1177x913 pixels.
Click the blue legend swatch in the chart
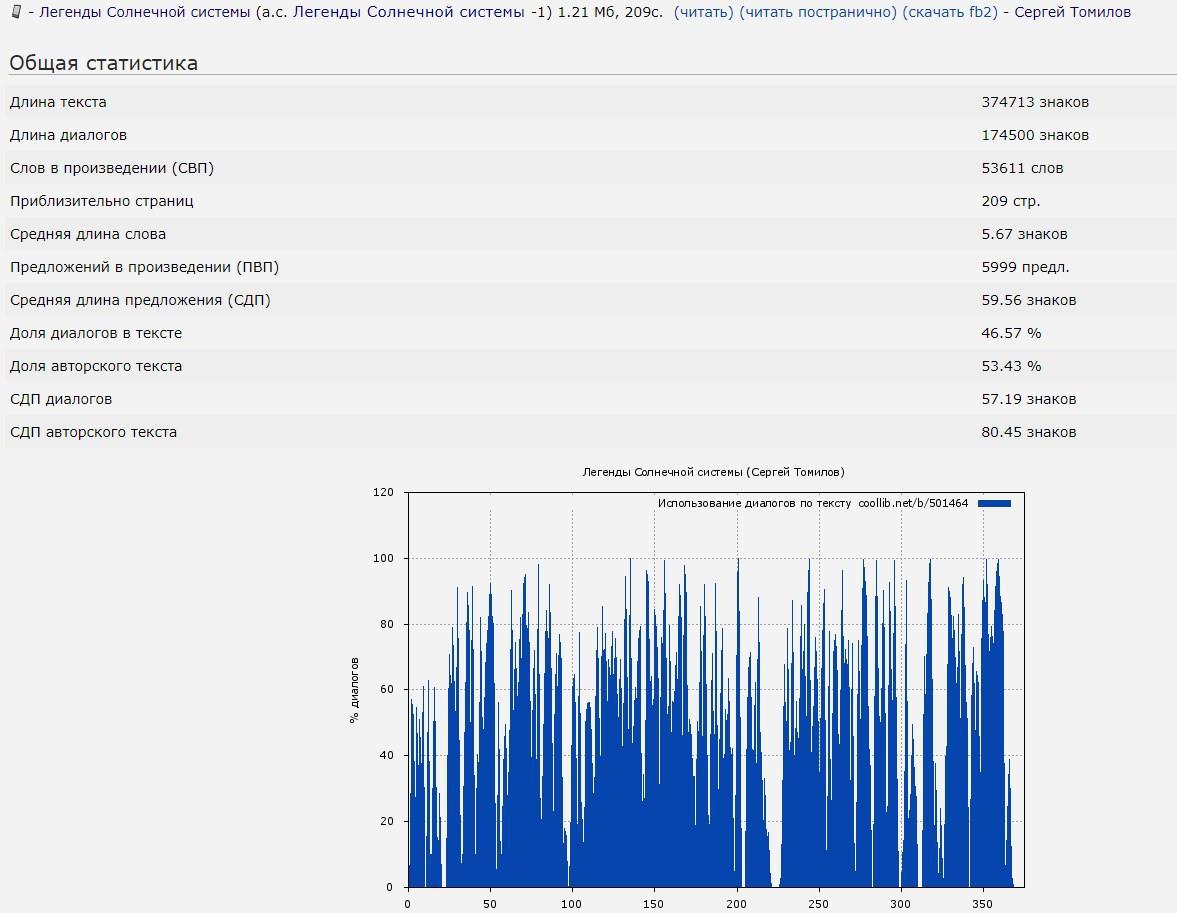click(x=994, y=503)
